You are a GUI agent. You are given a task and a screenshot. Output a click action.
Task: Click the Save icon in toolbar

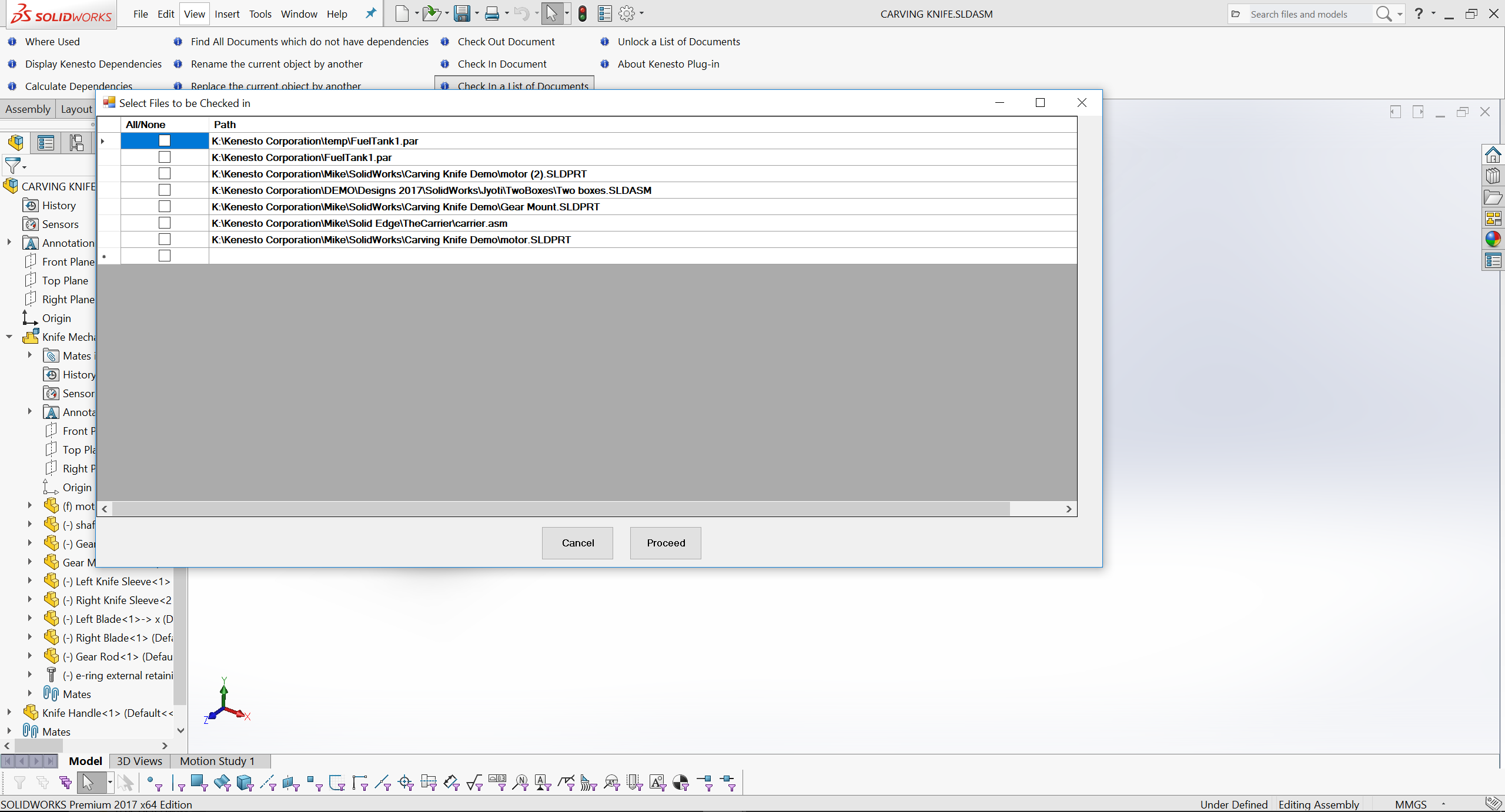(x=462, y=14)
